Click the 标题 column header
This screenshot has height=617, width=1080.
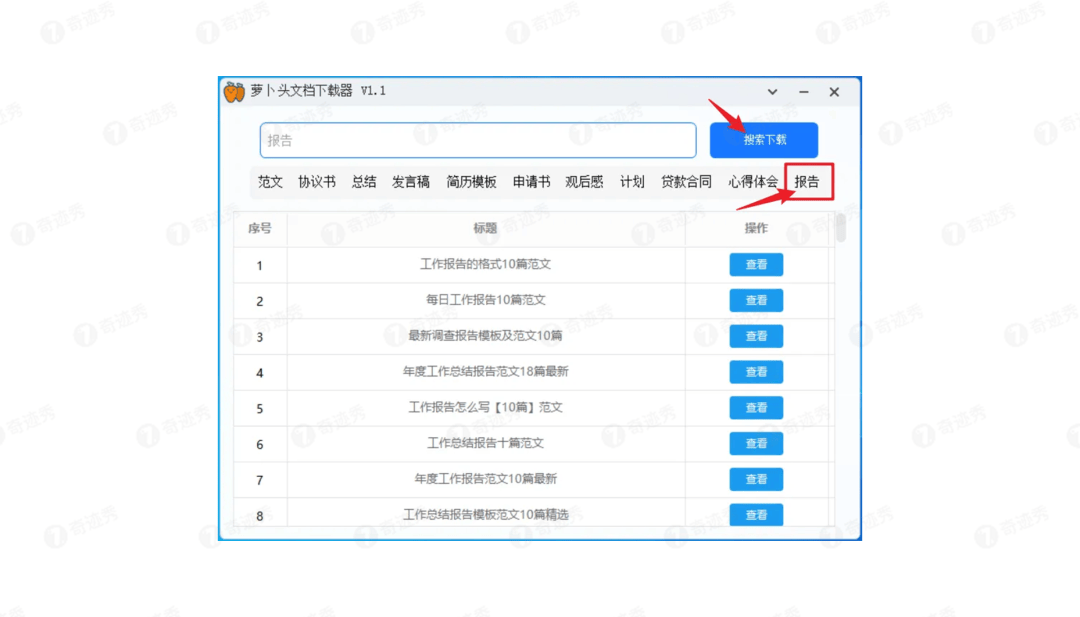pyautogui.click(x=485, y=229)
